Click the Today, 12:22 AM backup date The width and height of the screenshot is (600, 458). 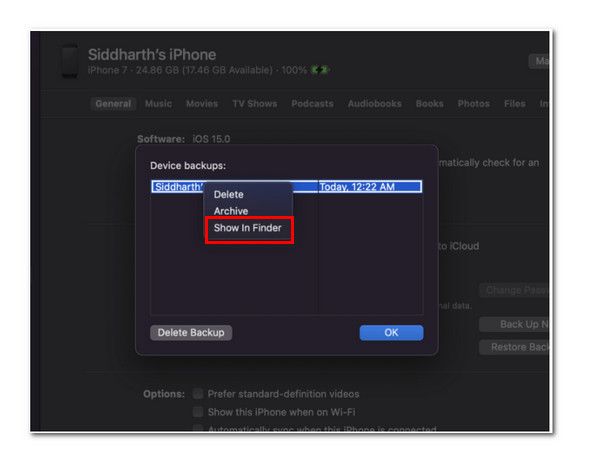357,187
